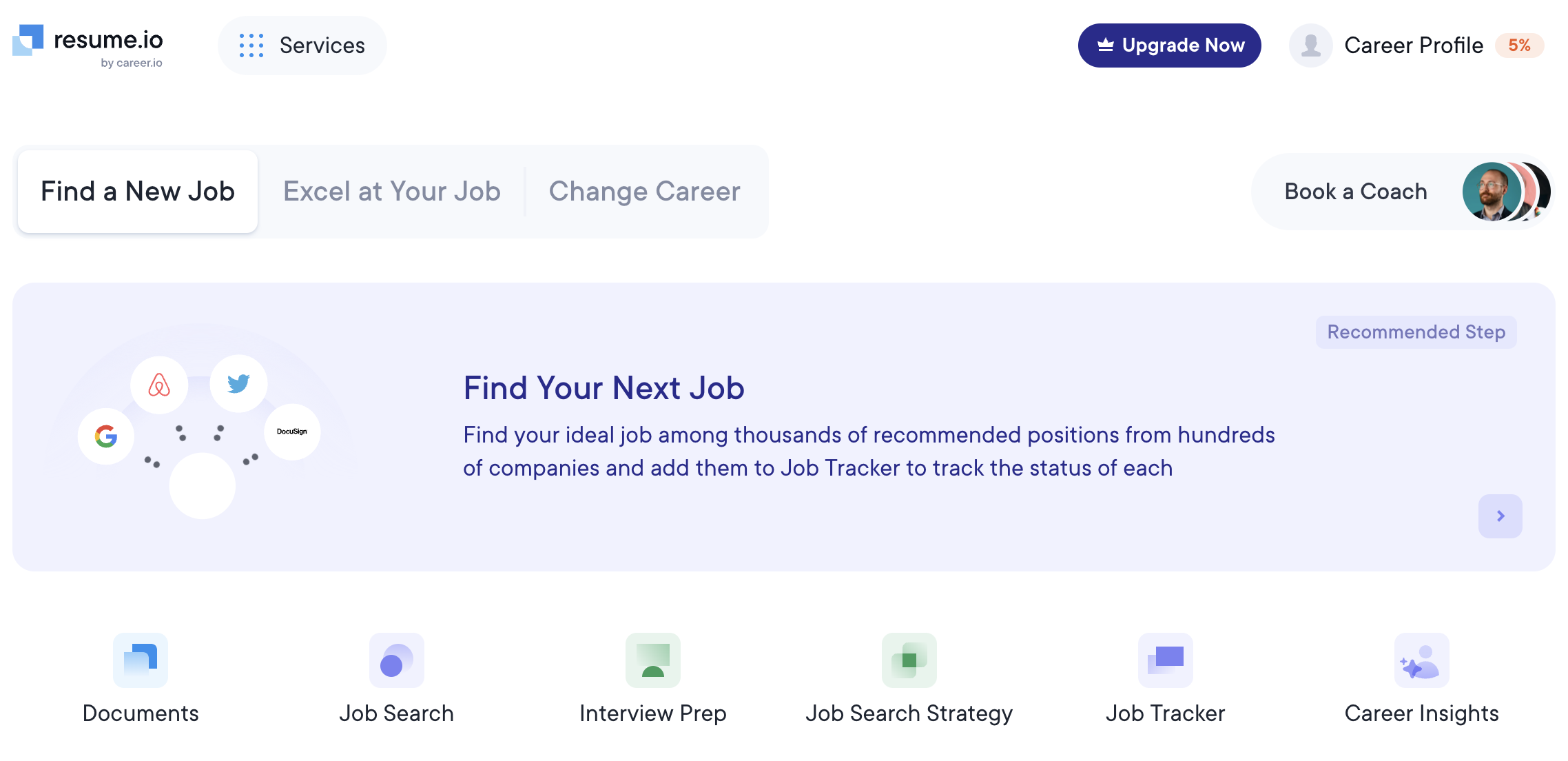This screenshot has width=1568, height=761.
Task: Switch to the Change Career tab
Action: click(x=644, y=192)
